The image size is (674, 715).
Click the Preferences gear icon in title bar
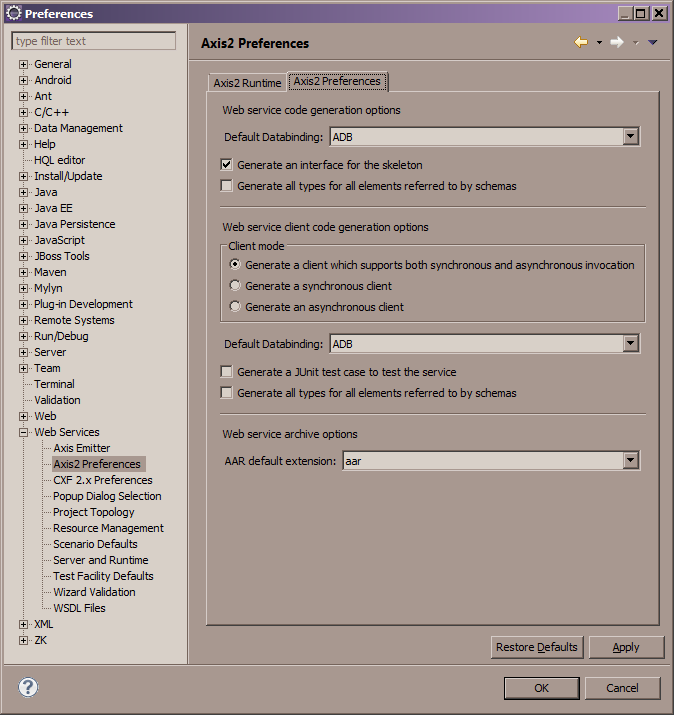tap(13, 13)
